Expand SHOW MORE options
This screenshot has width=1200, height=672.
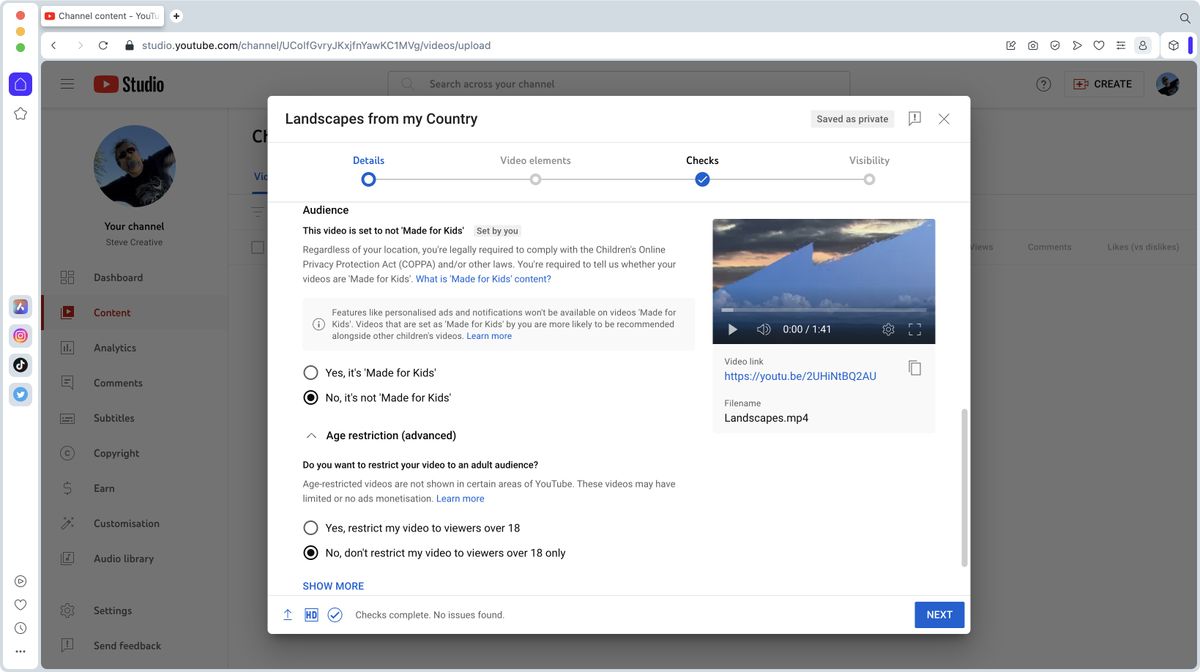333,585
